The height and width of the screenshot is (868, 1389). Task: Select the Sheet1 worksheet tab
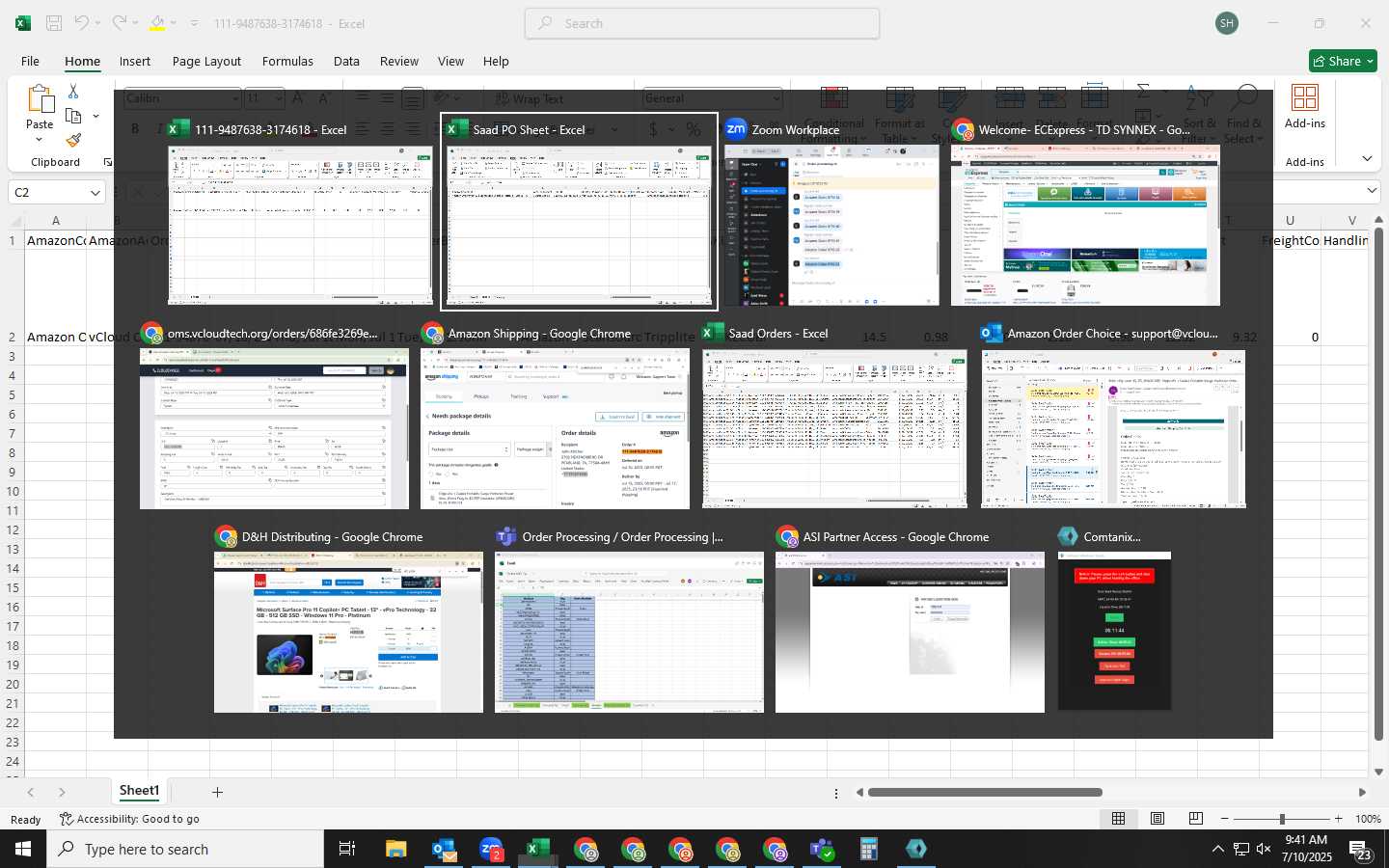[139, 791]
